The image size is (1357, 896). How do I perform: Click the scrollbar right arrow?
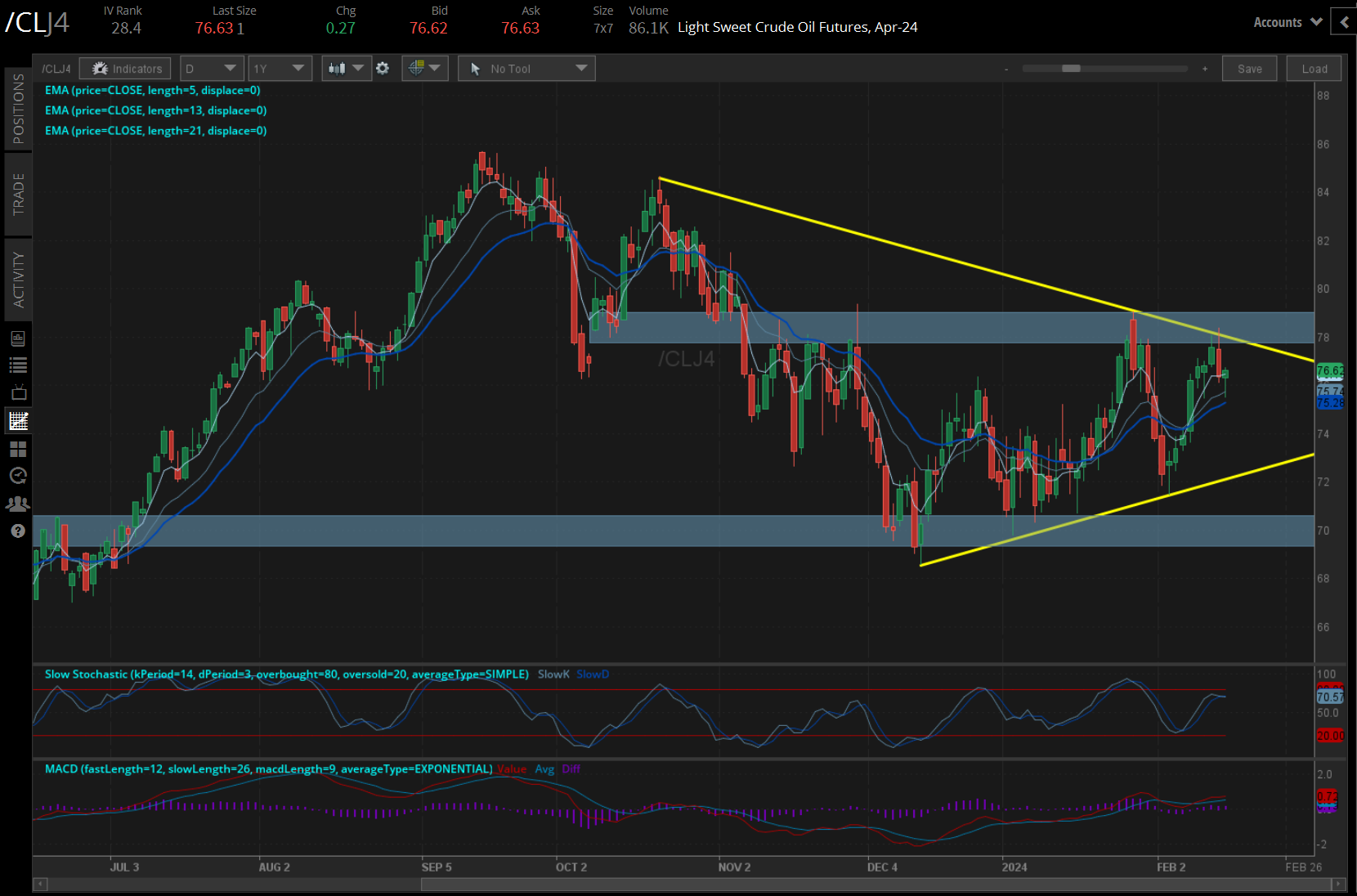click(x=1338, y=884)
